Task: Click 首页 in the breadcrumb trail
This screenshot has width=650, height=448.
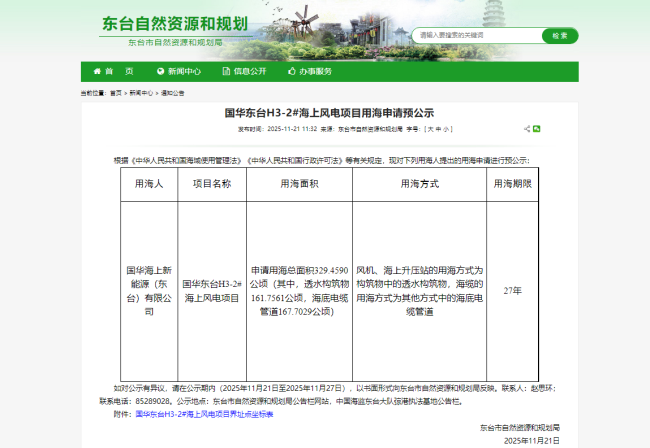Action: (116, 93)
